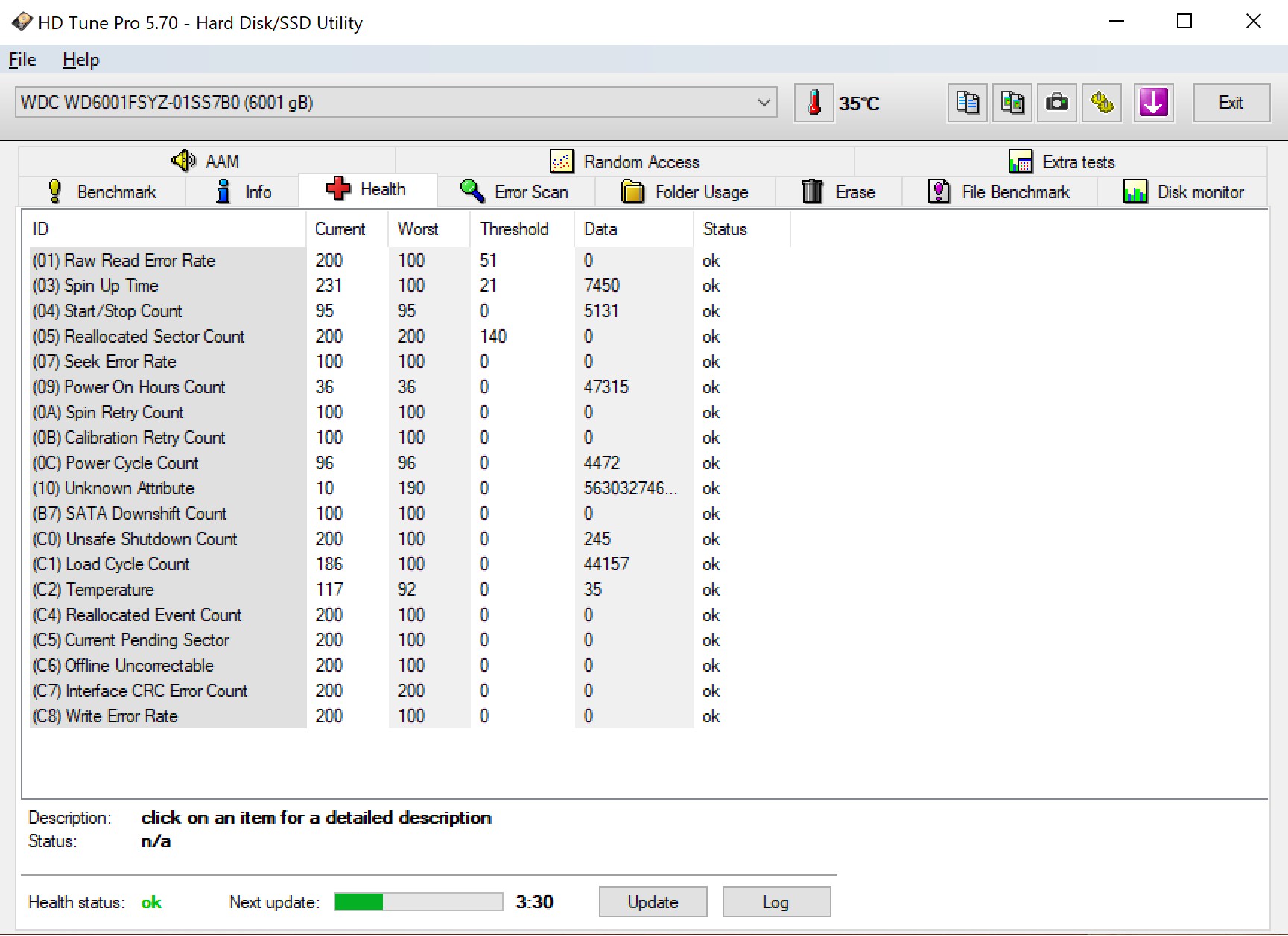
Task: Click the ID column header
Action: pos(165,229)
